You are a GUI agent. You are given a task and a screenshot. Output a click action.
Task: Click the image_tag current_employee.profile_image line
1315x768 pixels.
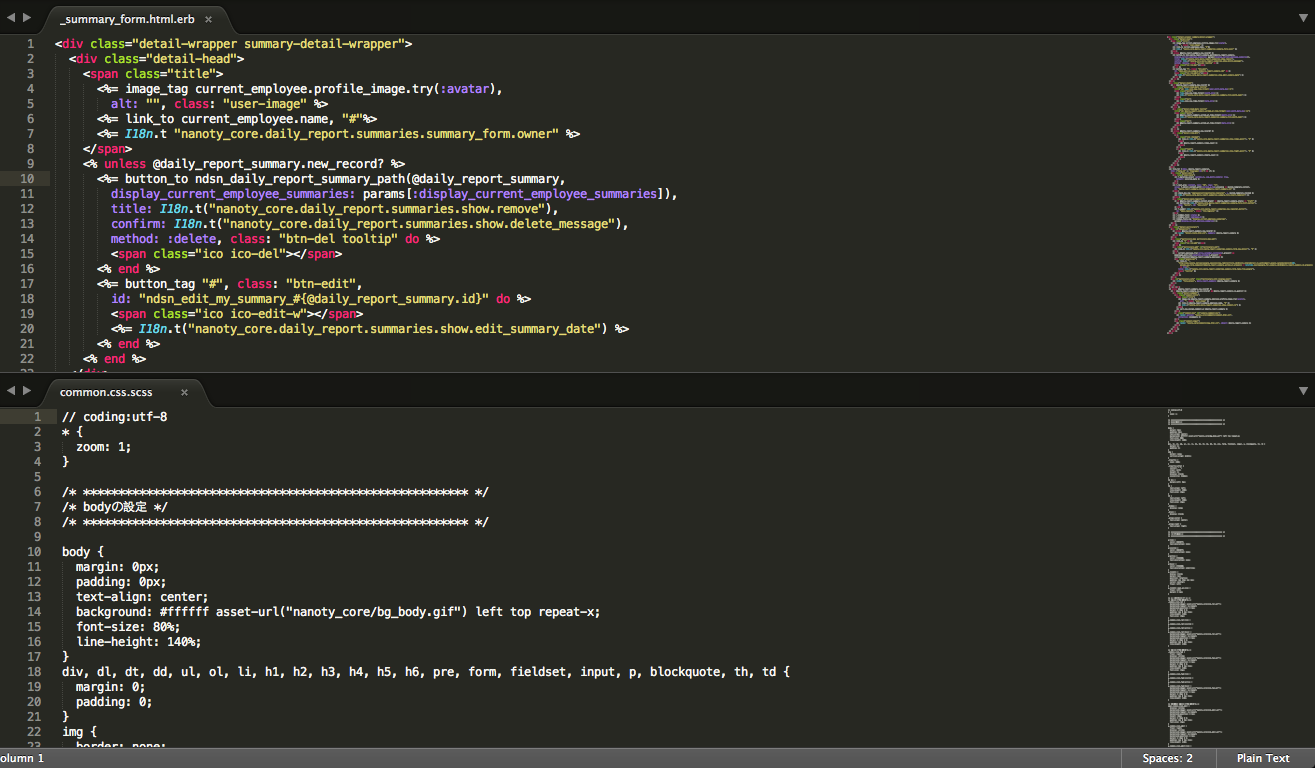click(x=299, y=89)
